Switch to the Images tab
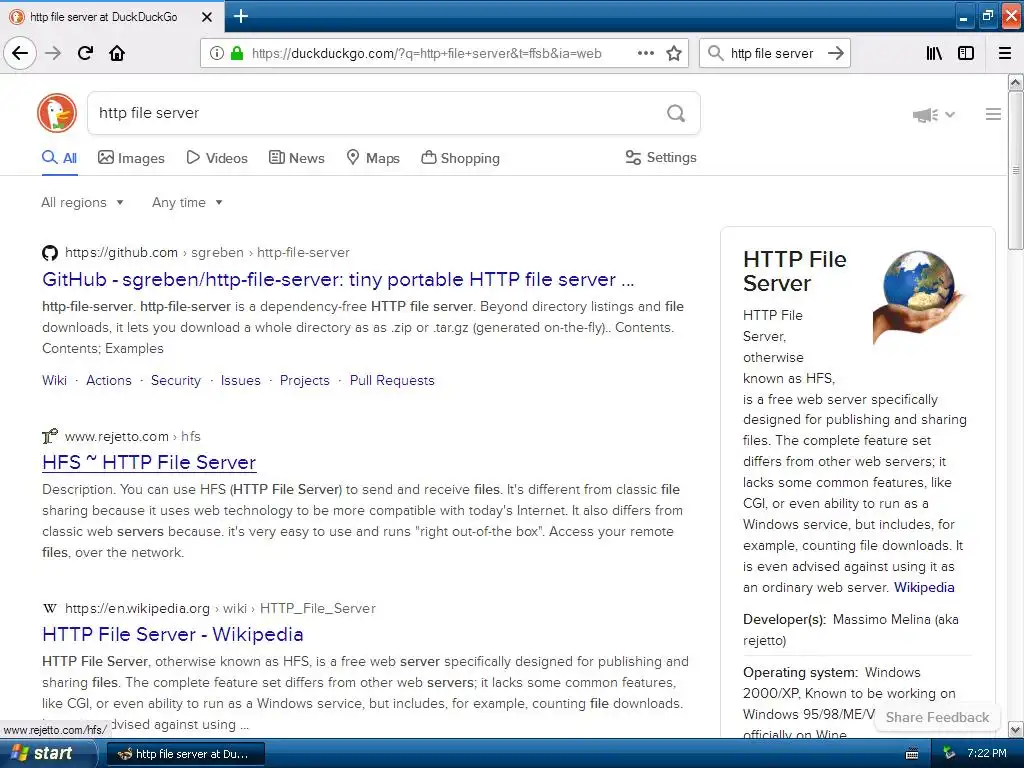The height and width of the screenshot is (768, 1024). [131, 158]
